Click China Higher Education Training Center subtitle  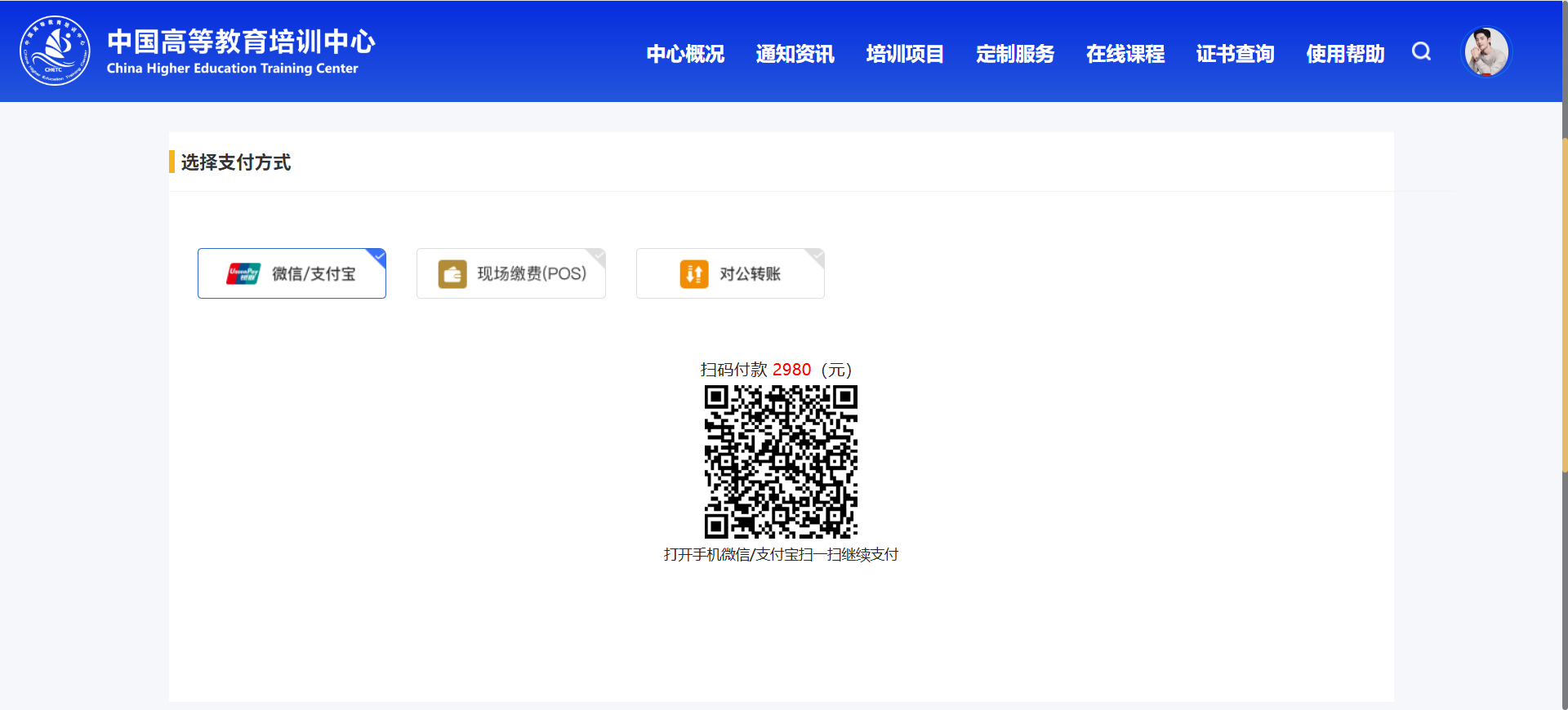(233, 69)
